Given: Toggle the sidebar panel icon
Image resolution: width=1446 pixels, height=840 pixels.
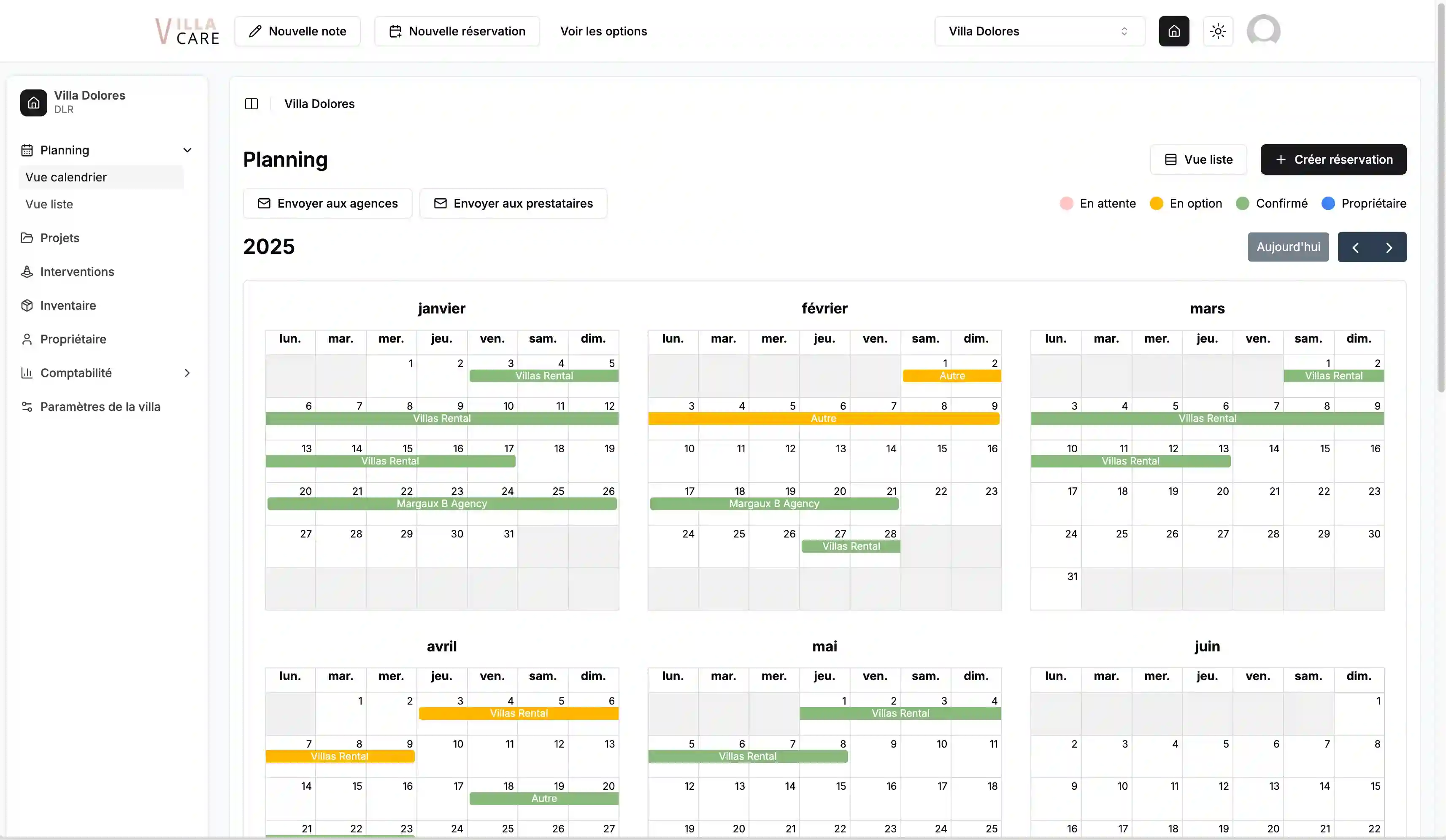Looking at the screenshot, I should click(251, 104).
